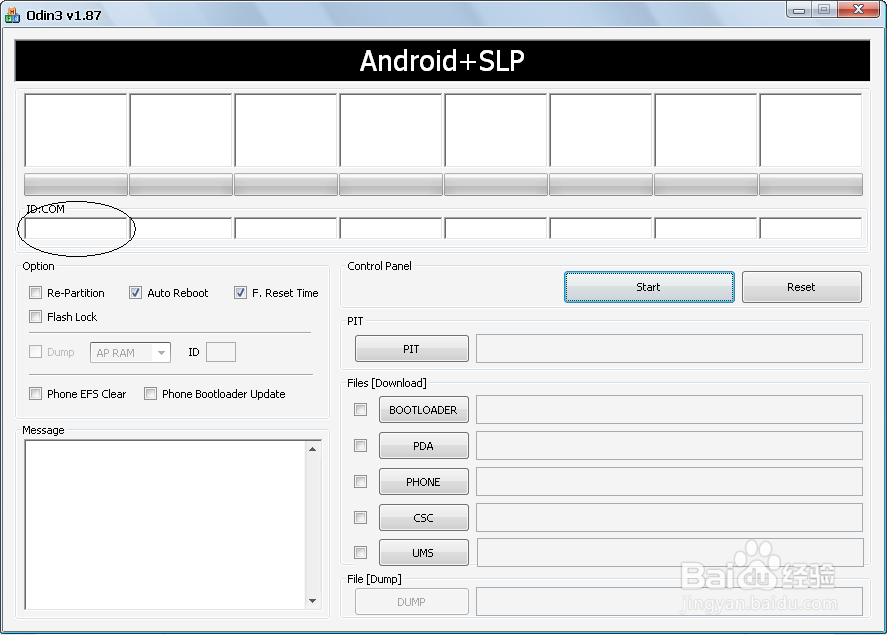Screen dimensions: 887x635
Task: Tick the checkbox beside PDA
Action: click(361, 446)
